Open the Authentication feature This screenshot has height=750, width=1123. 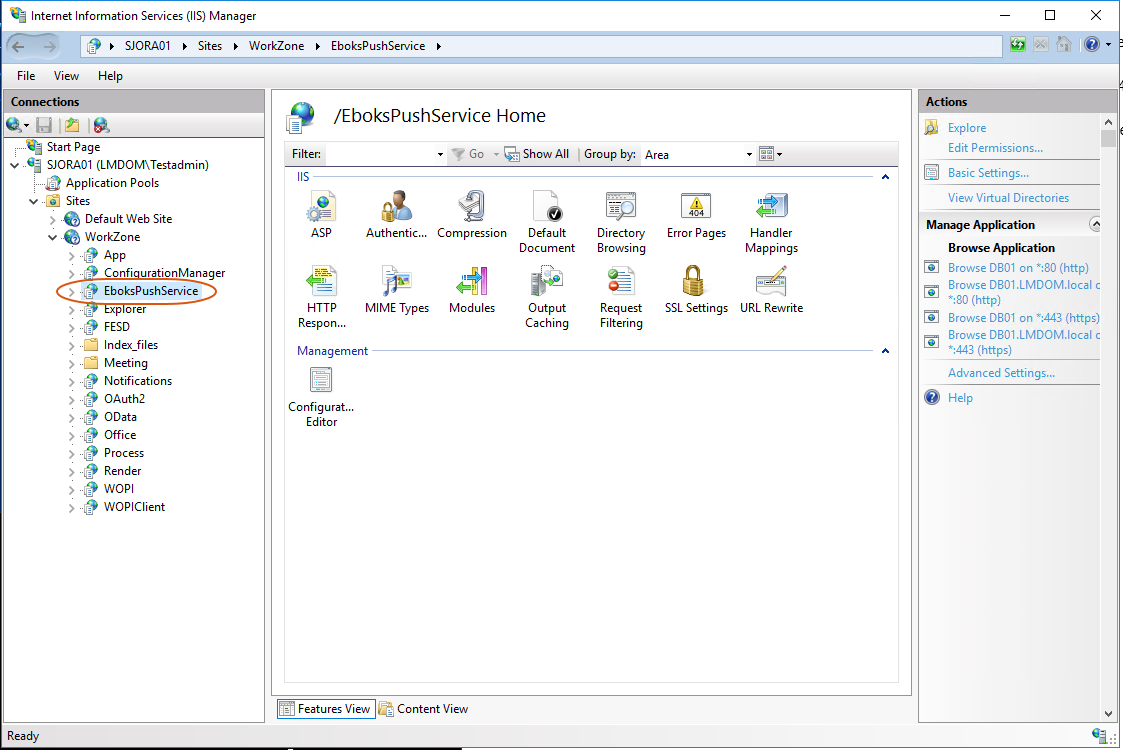(x=396, y=215)
